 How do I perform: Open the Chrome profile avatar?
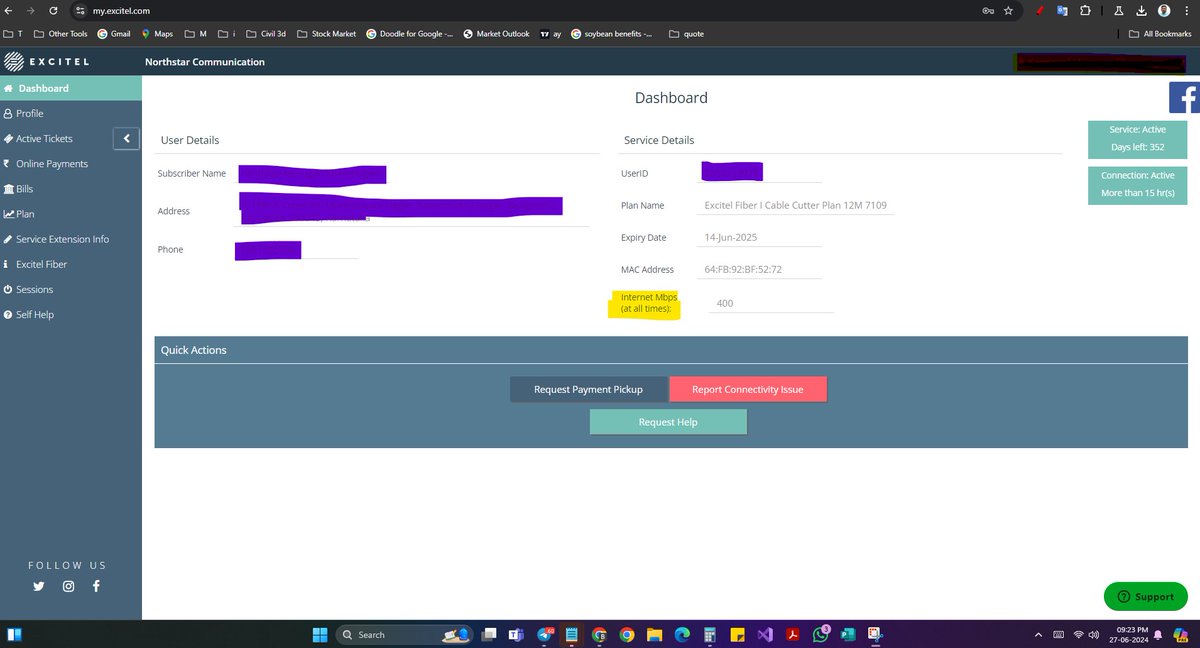pos(1164,10)
